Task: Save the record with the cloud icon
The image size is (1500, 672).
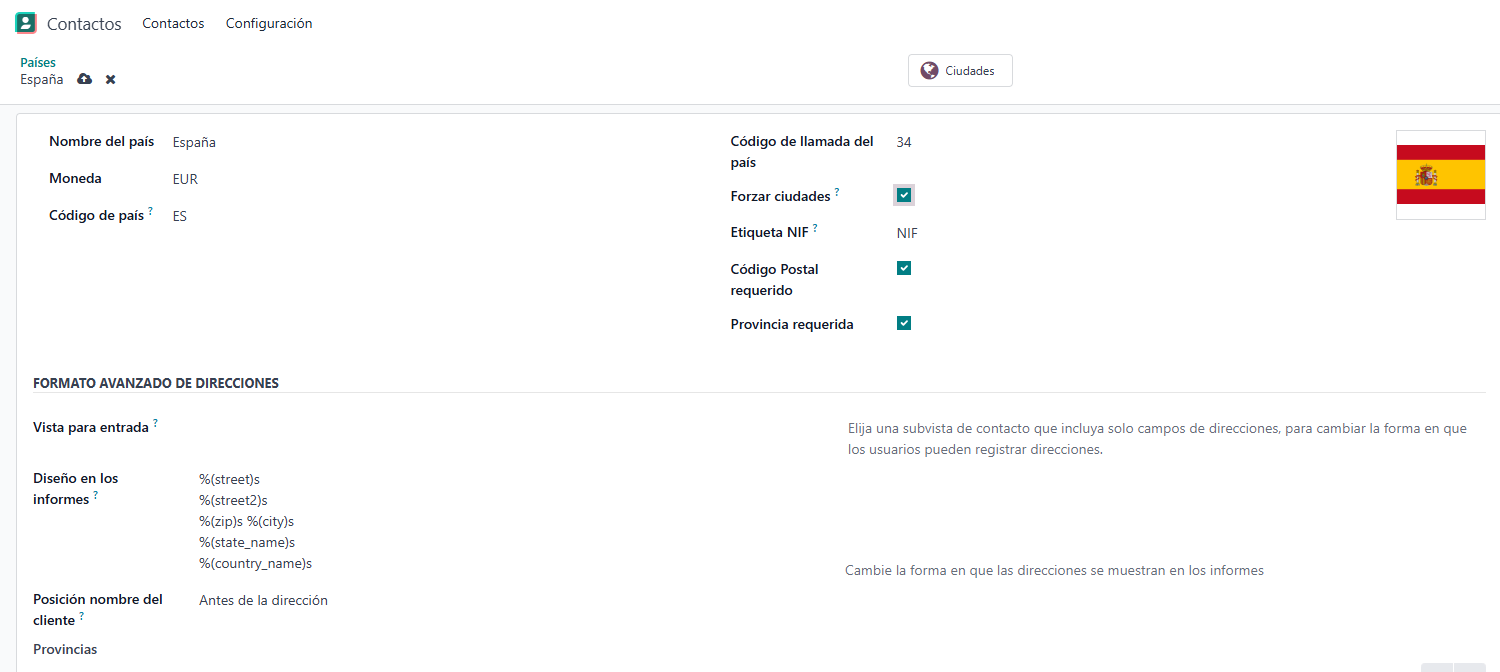Action: [x=85, y=79]
